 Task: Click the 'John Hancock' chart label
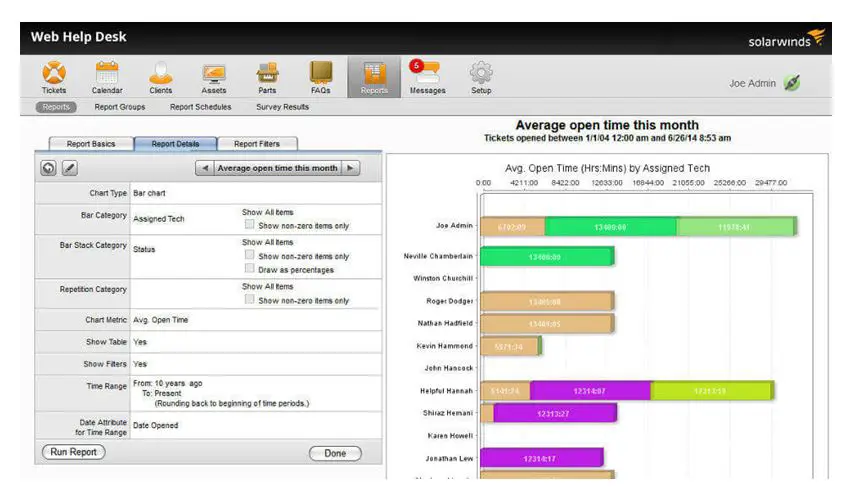(448, 368)
